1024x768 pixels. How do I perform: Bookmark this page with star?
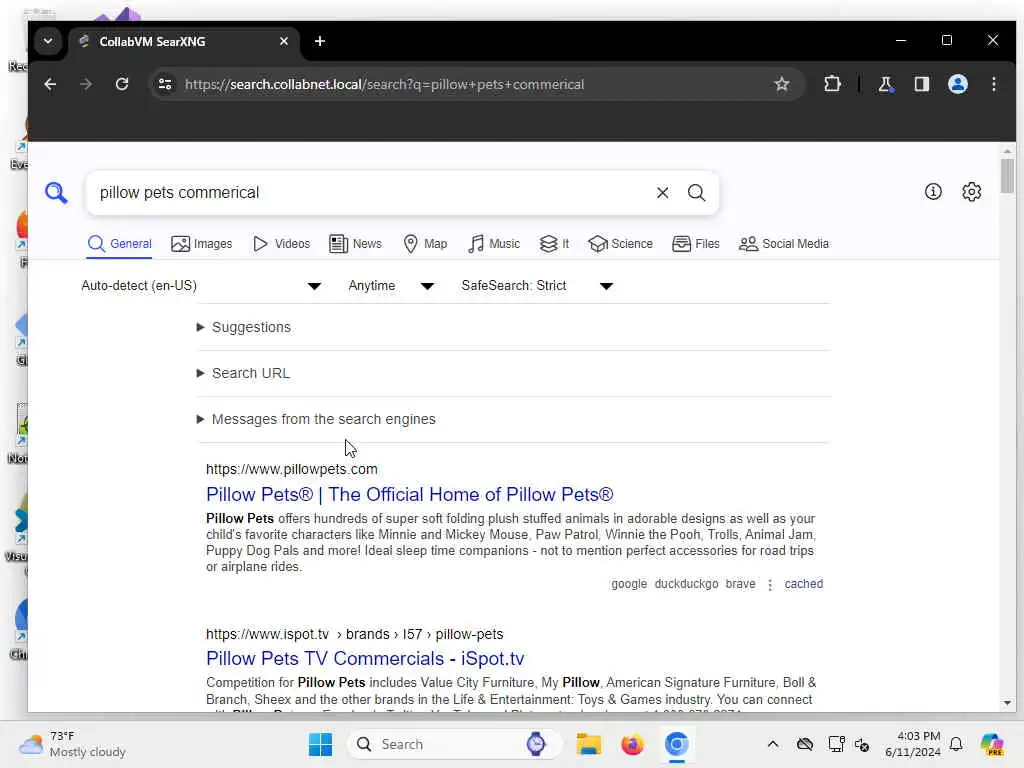(781, 84)
